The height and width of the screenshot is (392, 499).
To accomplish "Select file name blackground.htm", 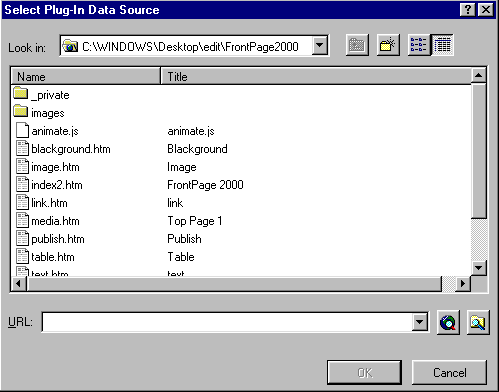I will click(71, 149).
